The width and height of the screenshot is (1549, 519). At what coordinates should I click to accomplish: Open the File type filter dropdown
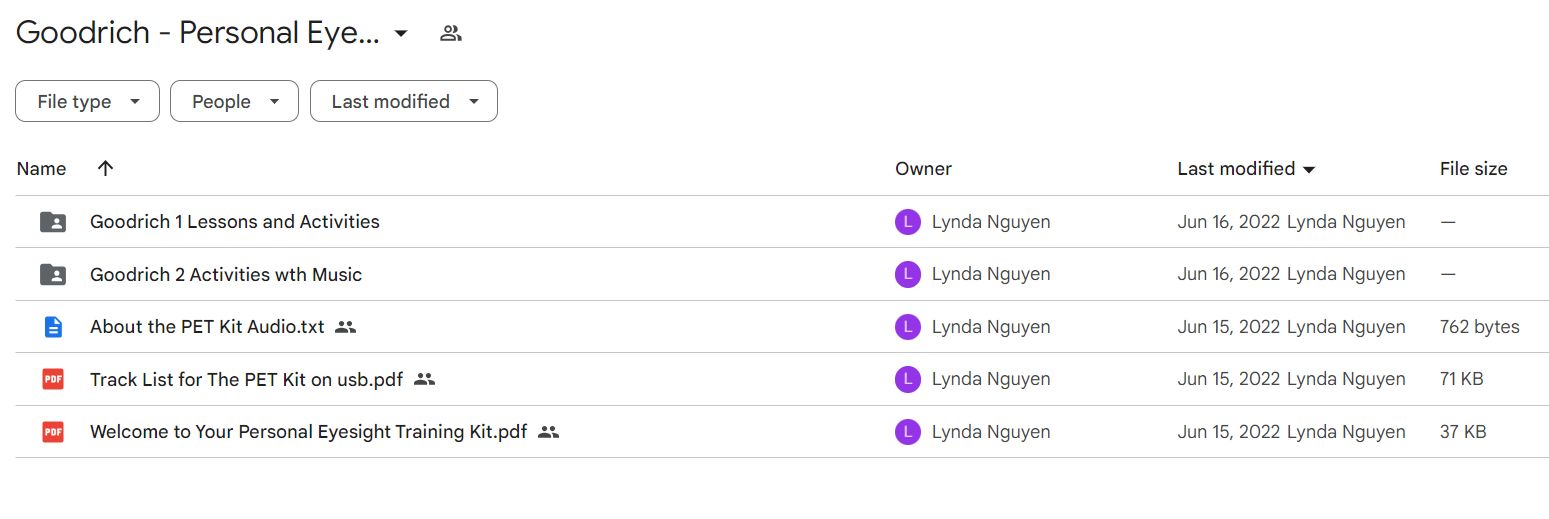(x=87, y=101)
